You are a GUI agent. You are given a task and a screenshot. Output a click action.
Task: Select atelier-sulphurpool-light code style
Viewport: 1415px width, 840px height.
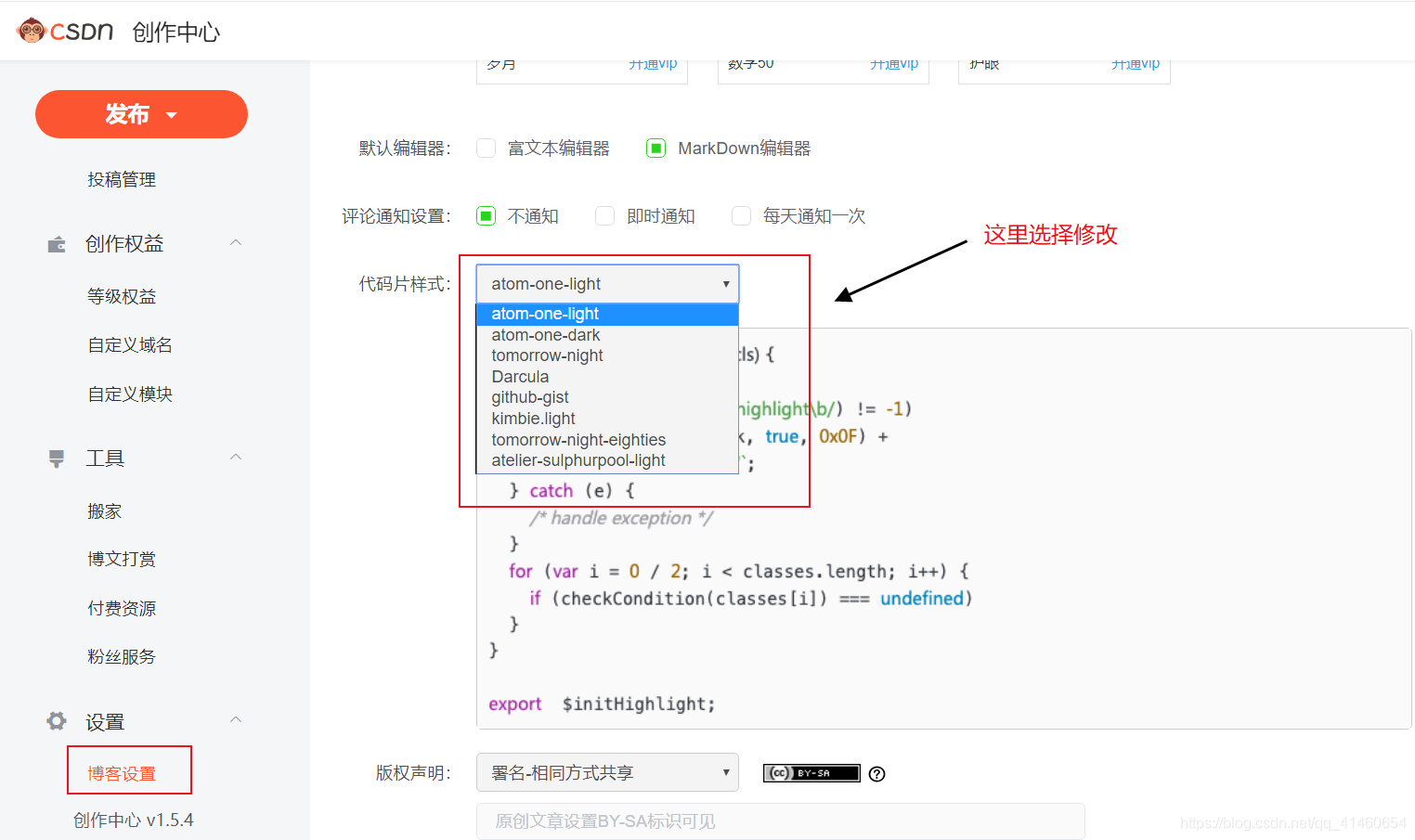pyautogui.click(x=607, y=460)
